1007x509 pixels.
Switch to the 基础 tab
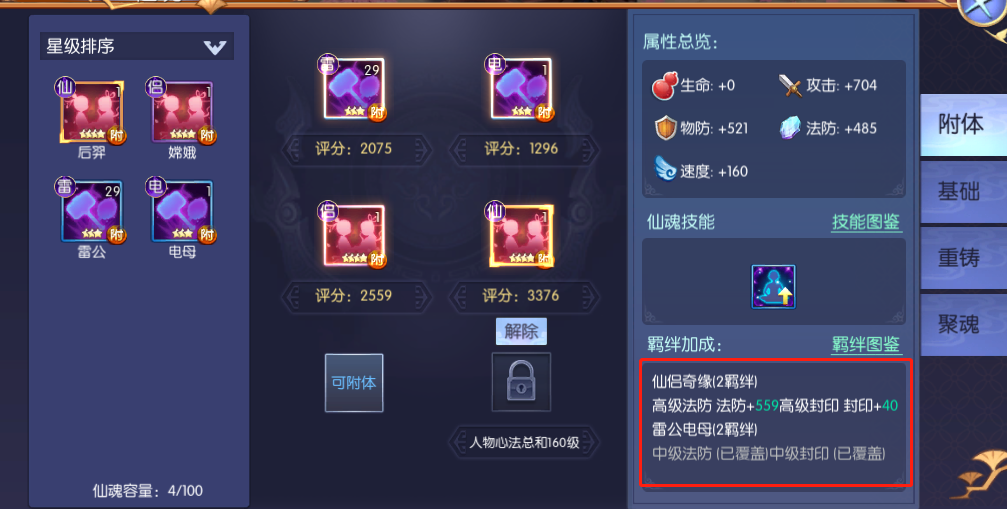(x=961, y=191)
